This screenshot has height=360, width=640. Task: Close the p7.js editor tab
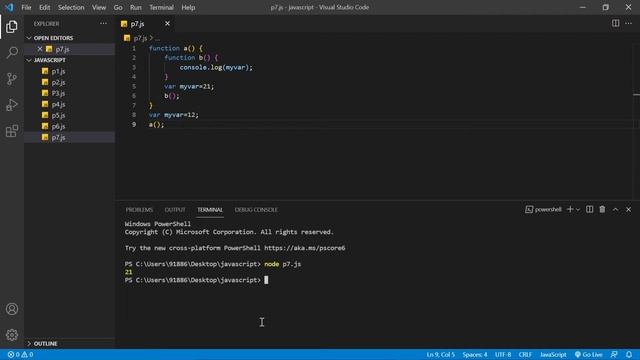pos(167,24)
